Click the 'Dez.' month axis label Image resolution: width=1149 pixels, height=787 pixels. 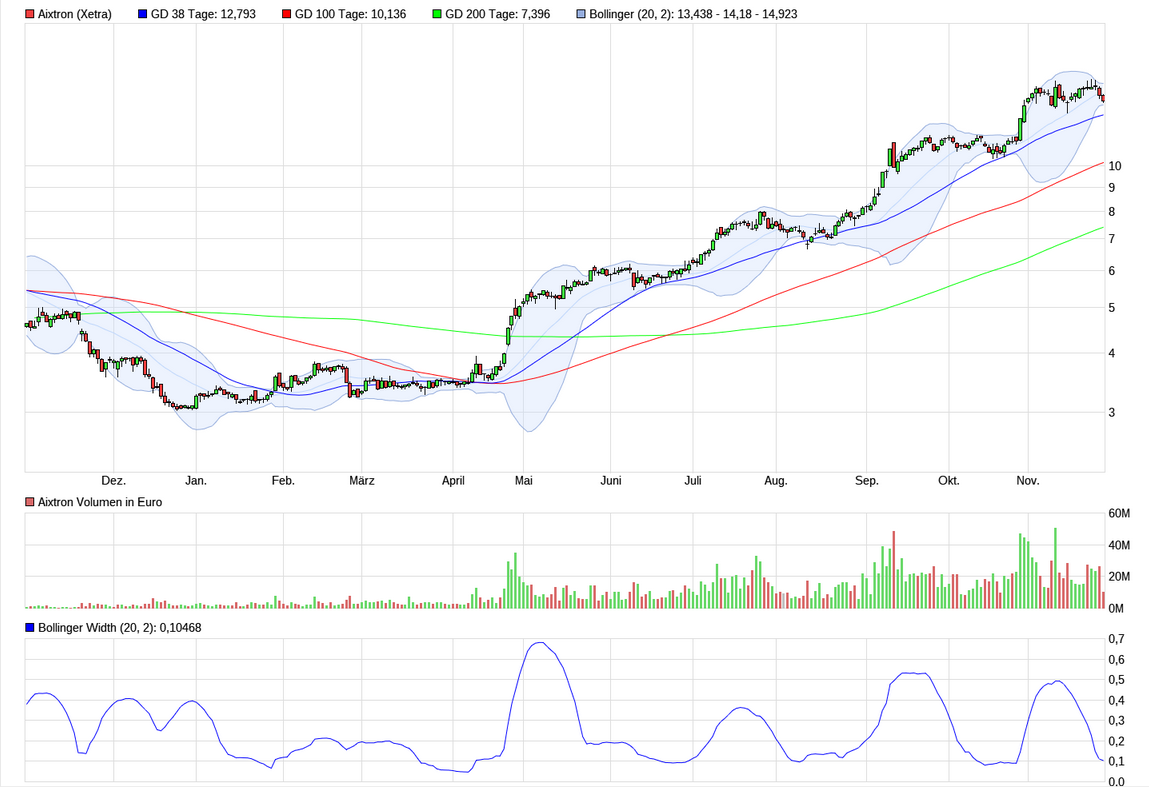pos(114,481)
